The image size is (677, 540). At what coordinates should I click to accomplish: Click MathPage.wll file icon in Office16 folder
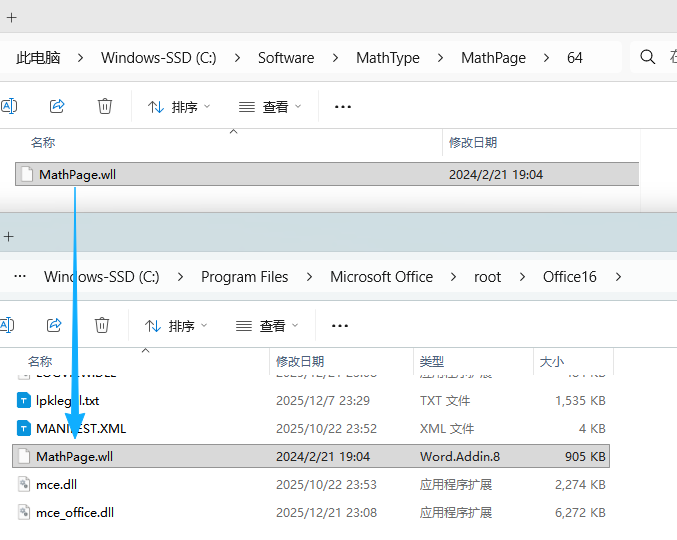(24, 457)
